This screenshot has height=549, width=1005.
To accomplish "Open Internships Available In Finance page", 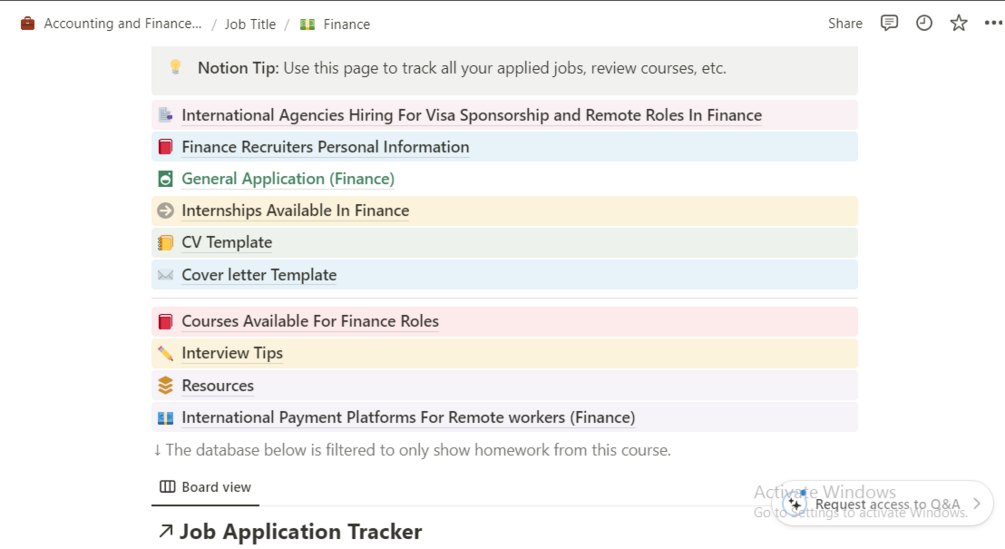I will coord(295,211).
